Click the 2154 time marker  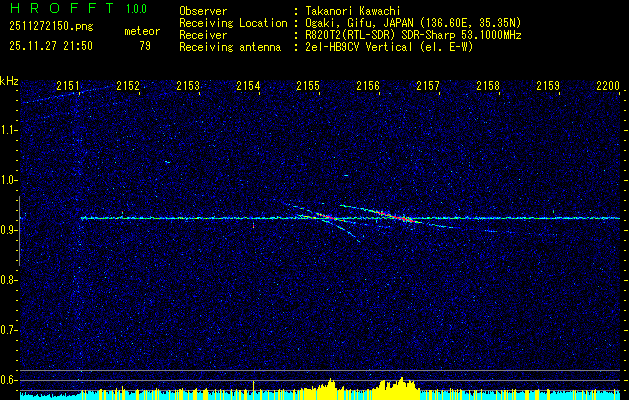[248, 85]
